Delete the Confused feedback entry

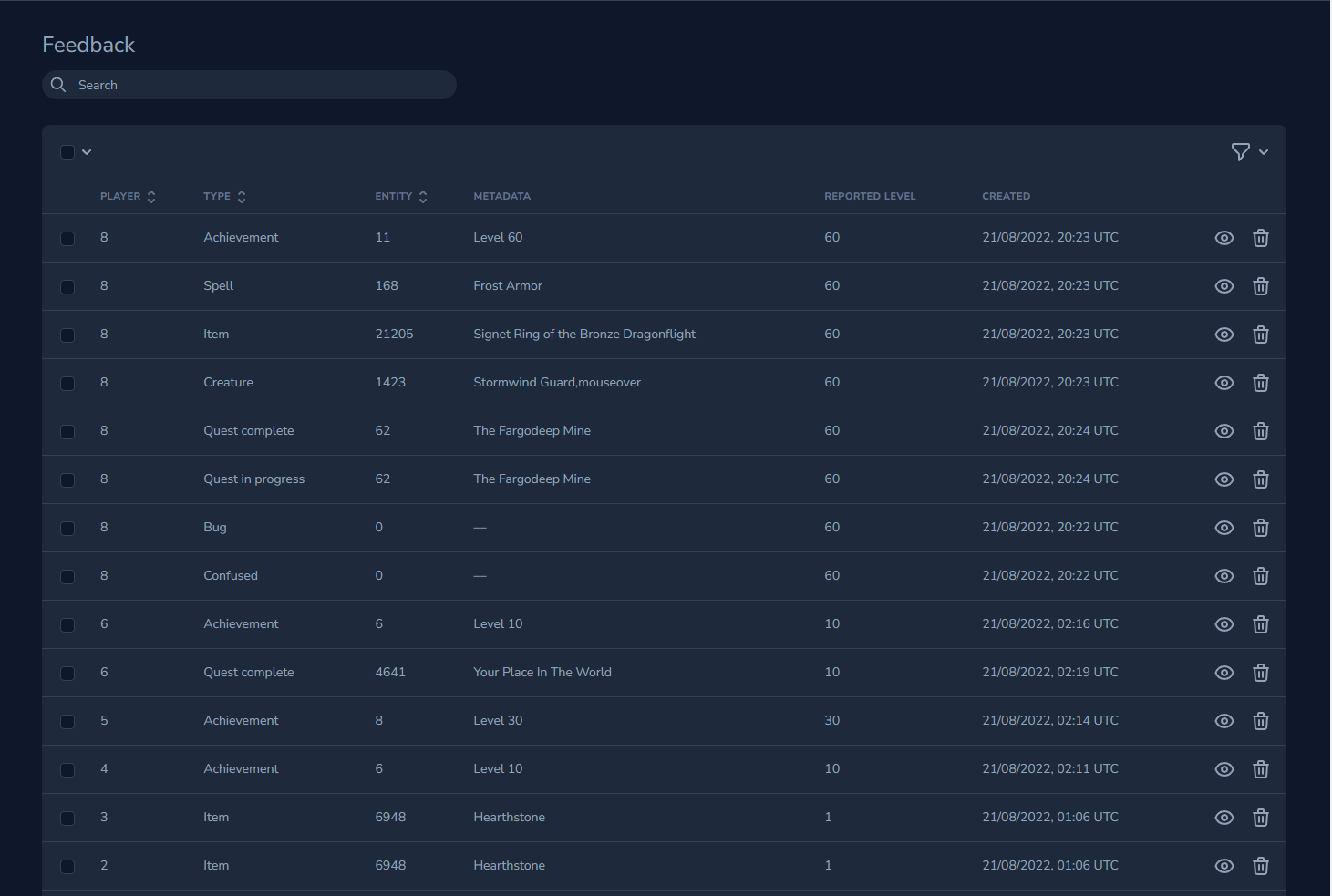point(1260,576)
